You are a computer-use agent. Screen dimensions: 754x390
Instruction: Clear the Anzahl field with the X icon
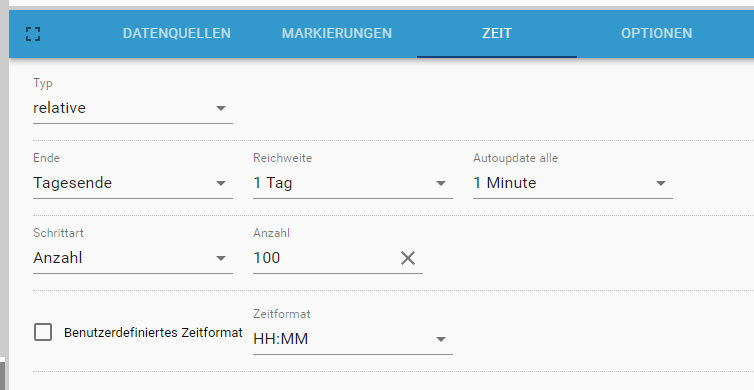point(408,258)
